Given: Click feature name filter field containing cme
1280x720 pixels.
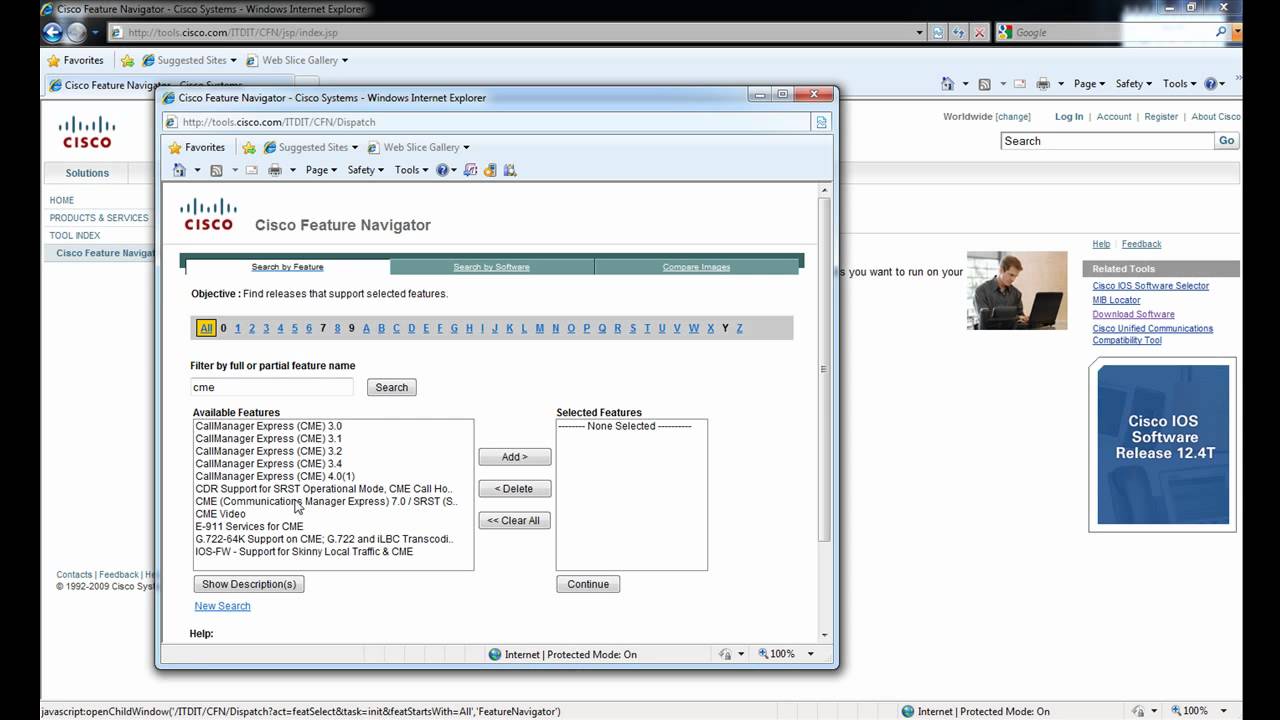Looking at the screenshot, I should (272, 387).
